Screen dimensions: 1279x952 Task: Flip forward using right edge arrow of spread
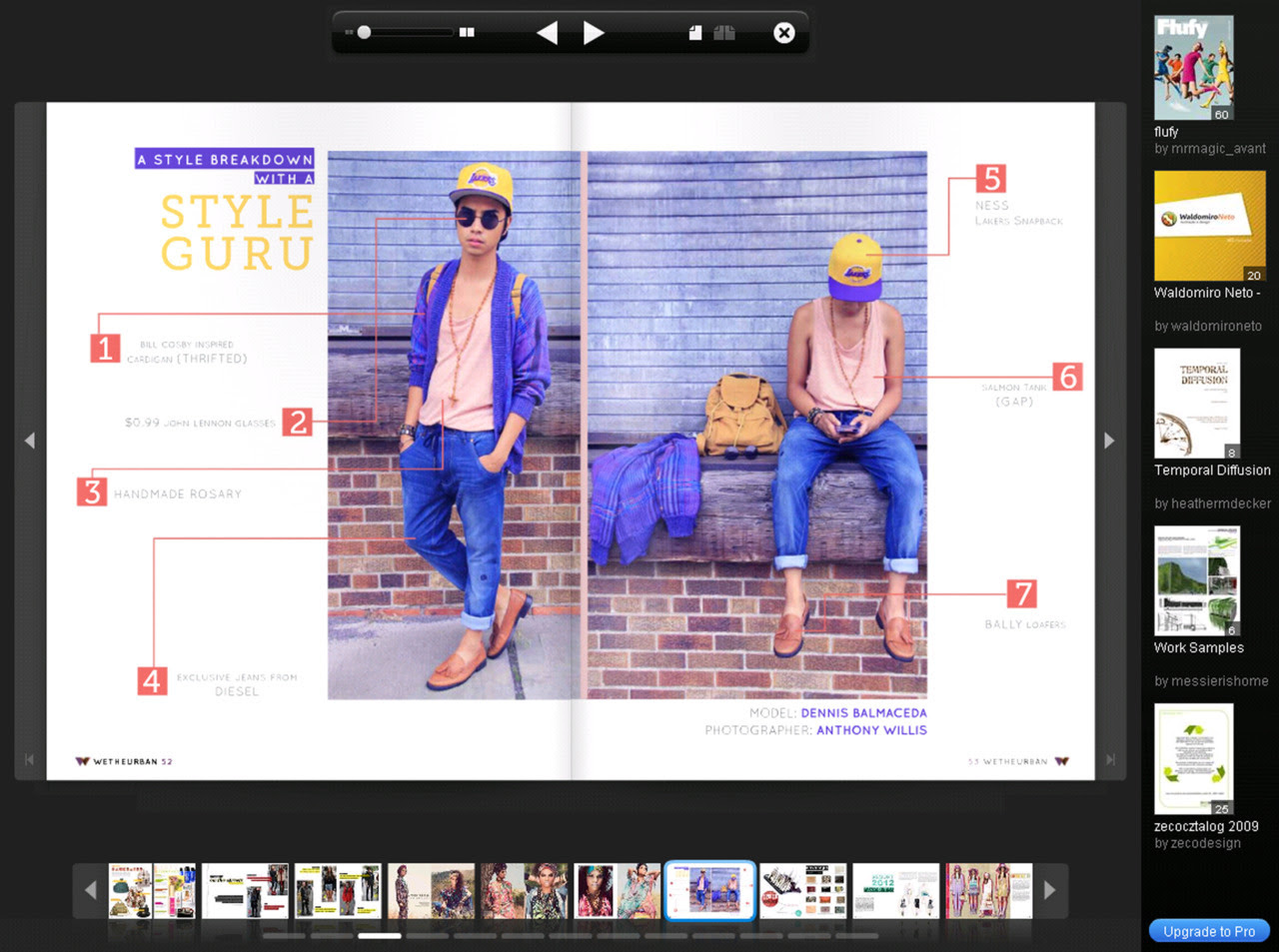tap(1109, 441)
